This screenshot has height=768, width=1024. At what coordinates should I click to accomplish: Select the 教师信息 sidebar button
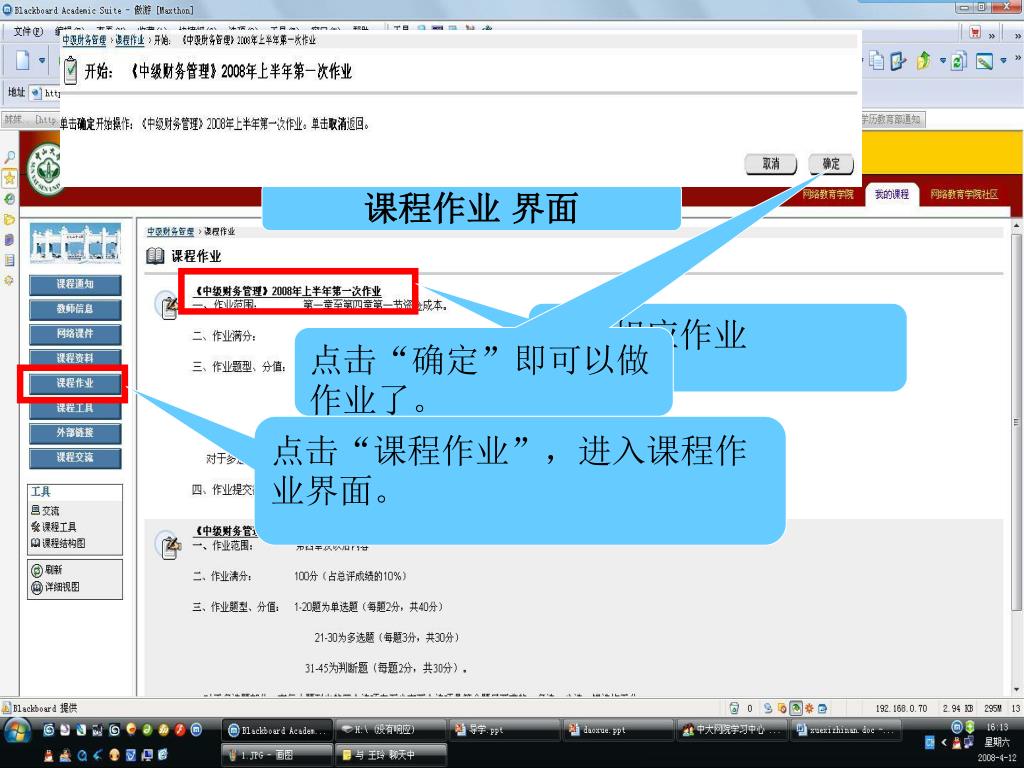click(74, 310)
